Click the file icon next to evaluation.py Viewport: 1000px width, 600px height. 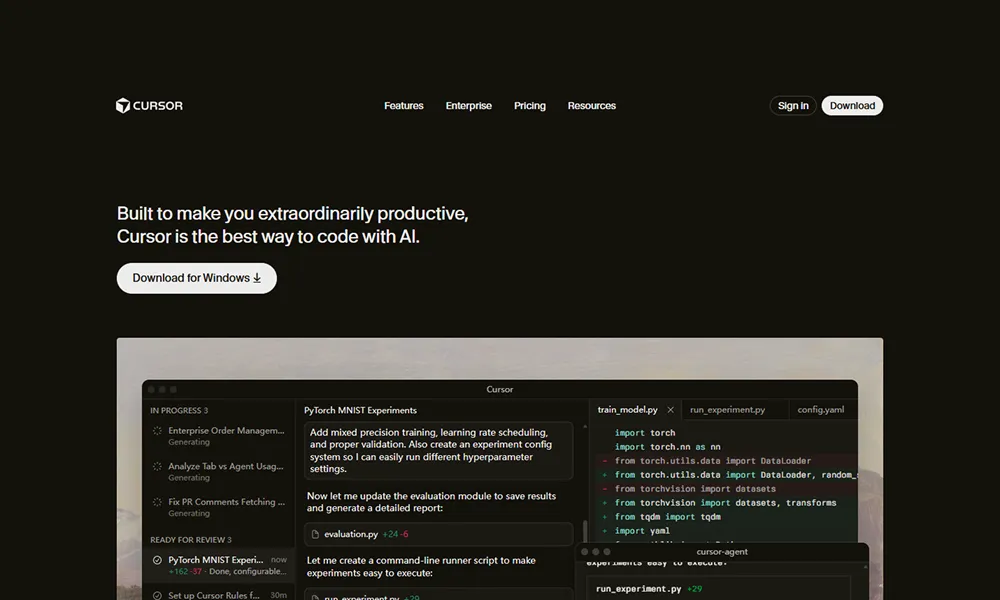click(x=315, y=535)
